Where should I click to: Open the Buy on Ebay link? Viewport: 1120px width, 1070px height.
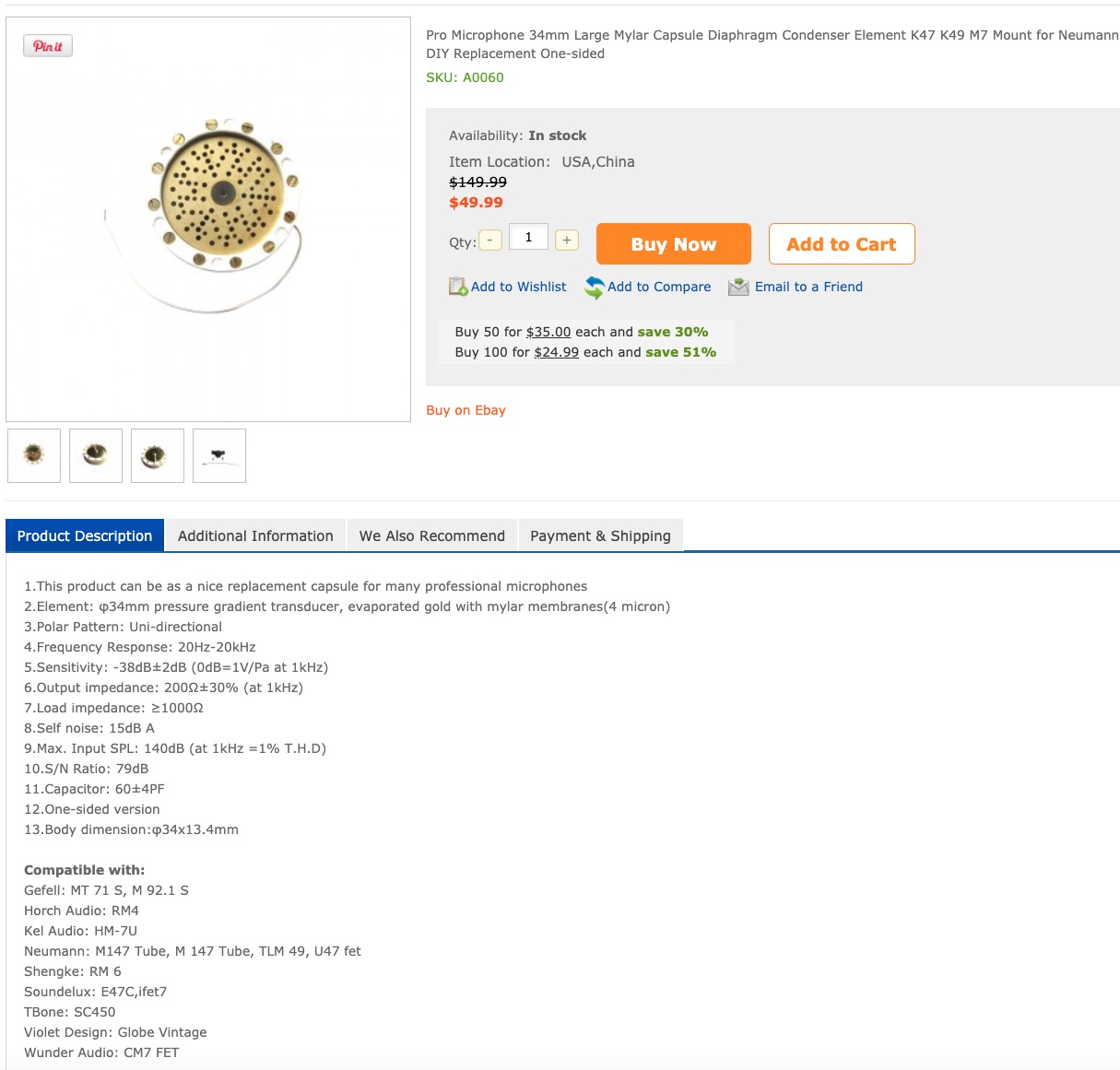point(466,410)
